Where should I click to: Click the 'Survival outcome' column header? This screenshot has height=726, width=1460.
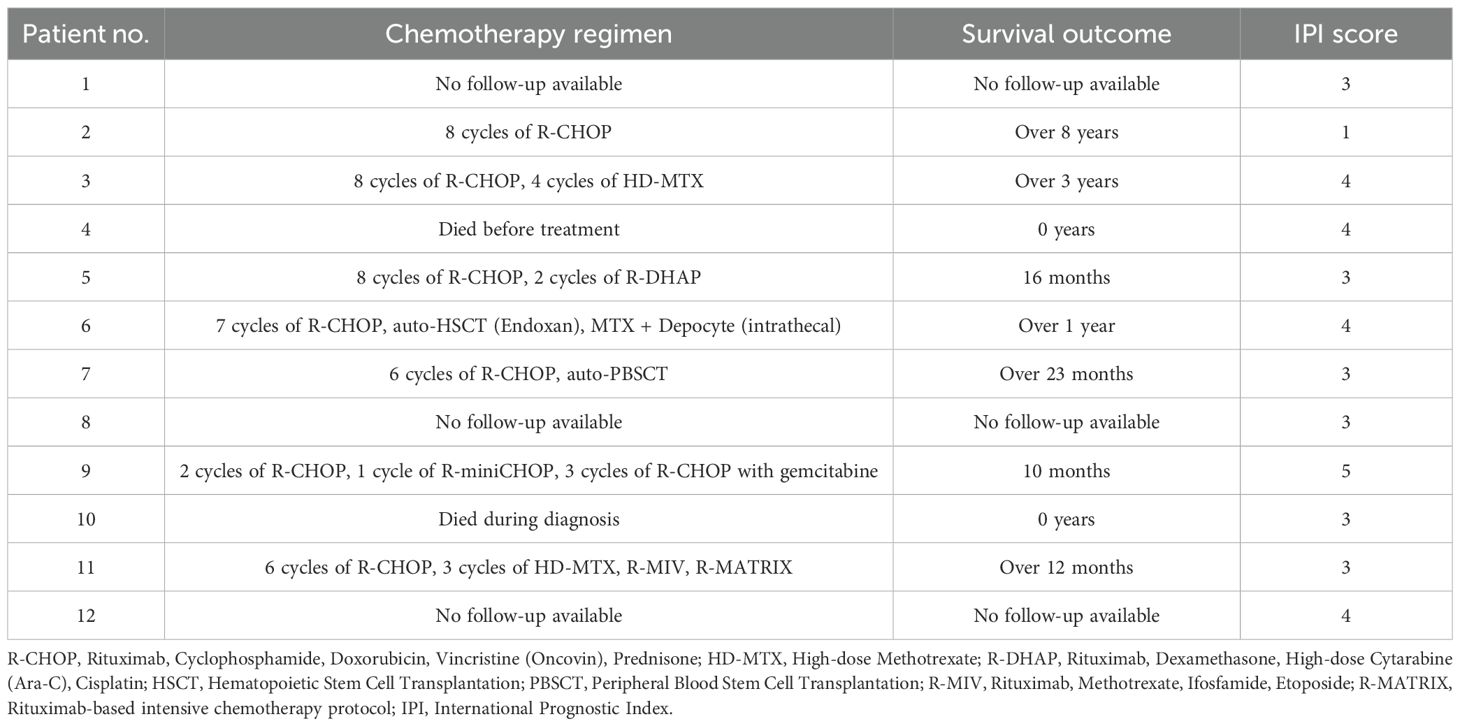[x=1066, y=34]
